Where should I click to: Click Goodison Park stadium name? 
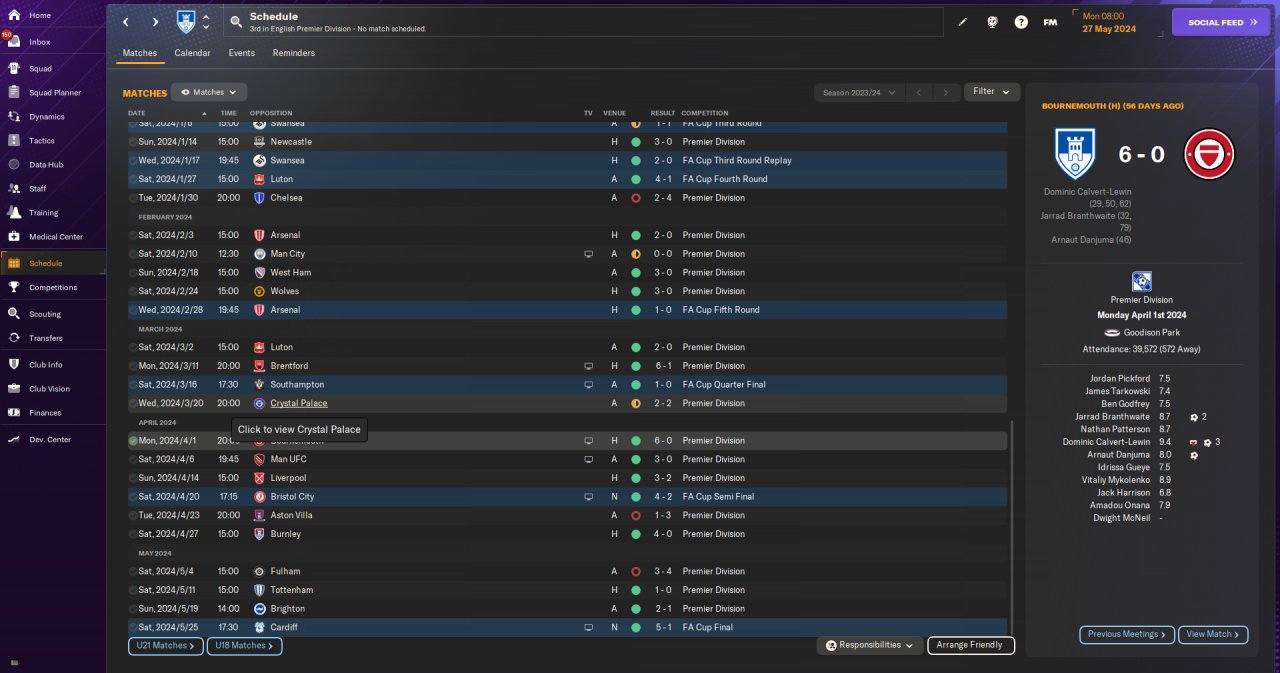[x=1151, y=332]
